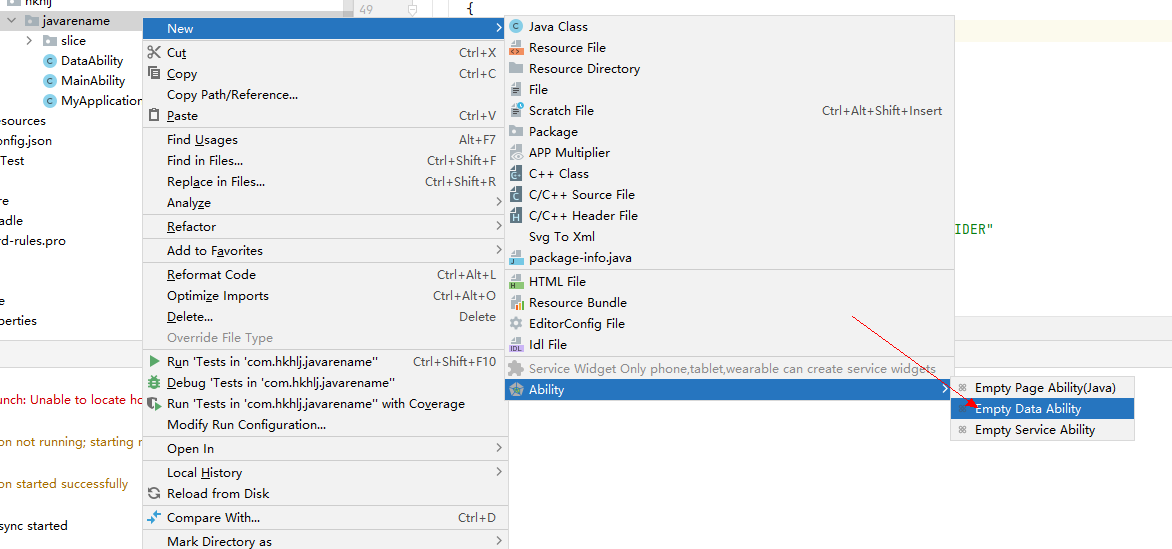Choose Empty Service Ability
The image size is (1172, 549).
pyautogui.click(x=1042, y=429)
